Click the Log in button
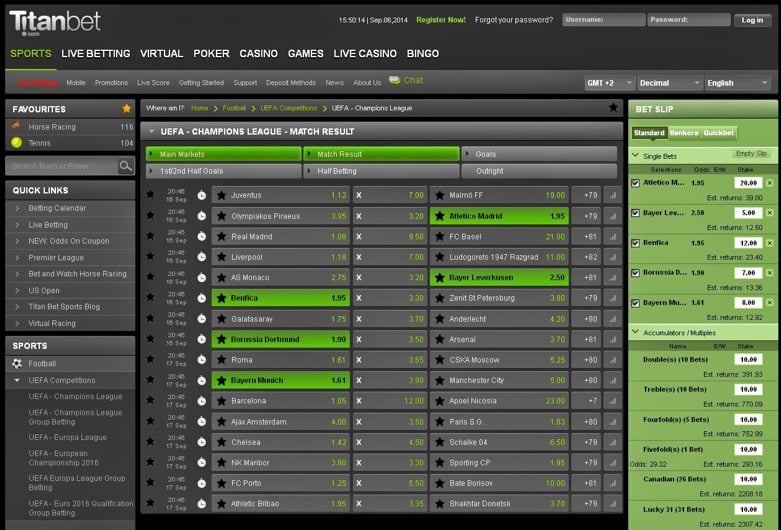 pyautogui.click(x=752, y=20)
